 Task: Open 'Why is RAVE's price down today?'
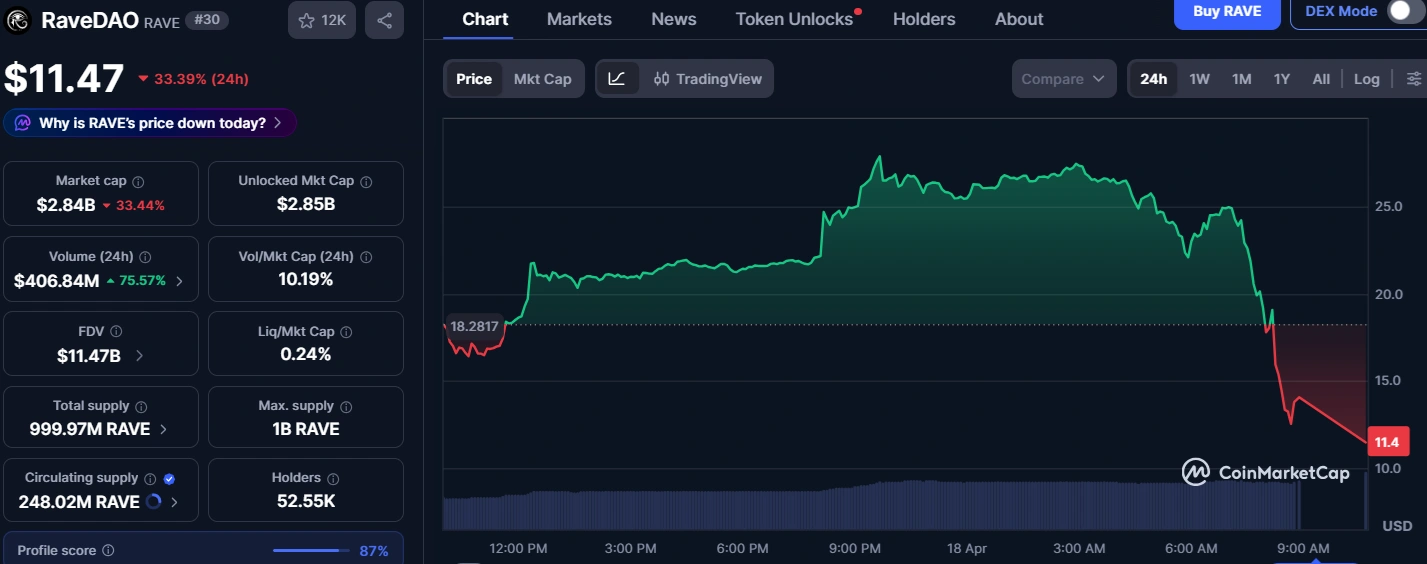point(149,123)
